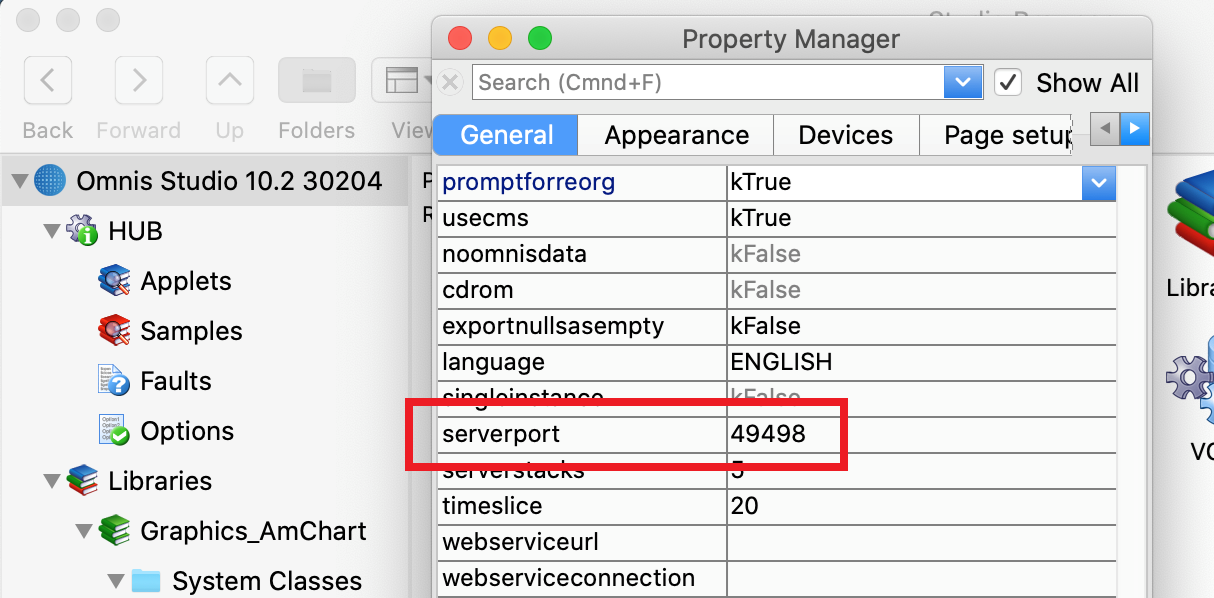Switch to the Page setup tab
Viewport: 1214px width, 598px height.
tap(997, 135)
